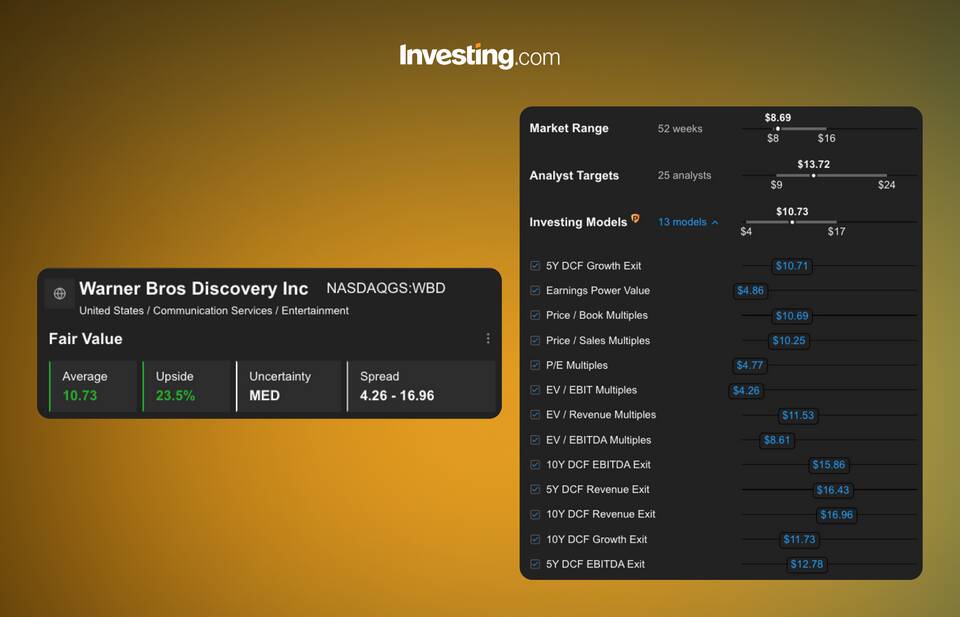The image size is (960, 617).
Task: Click the Average 10.73 fair value card
Action: [x=93, y=386]
